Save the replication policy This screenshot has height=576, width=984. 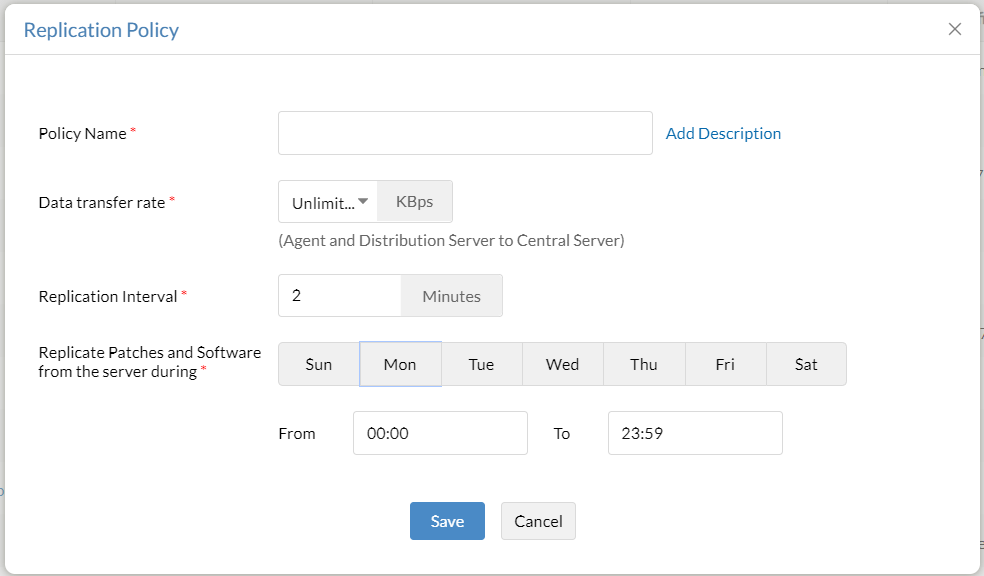447,521
